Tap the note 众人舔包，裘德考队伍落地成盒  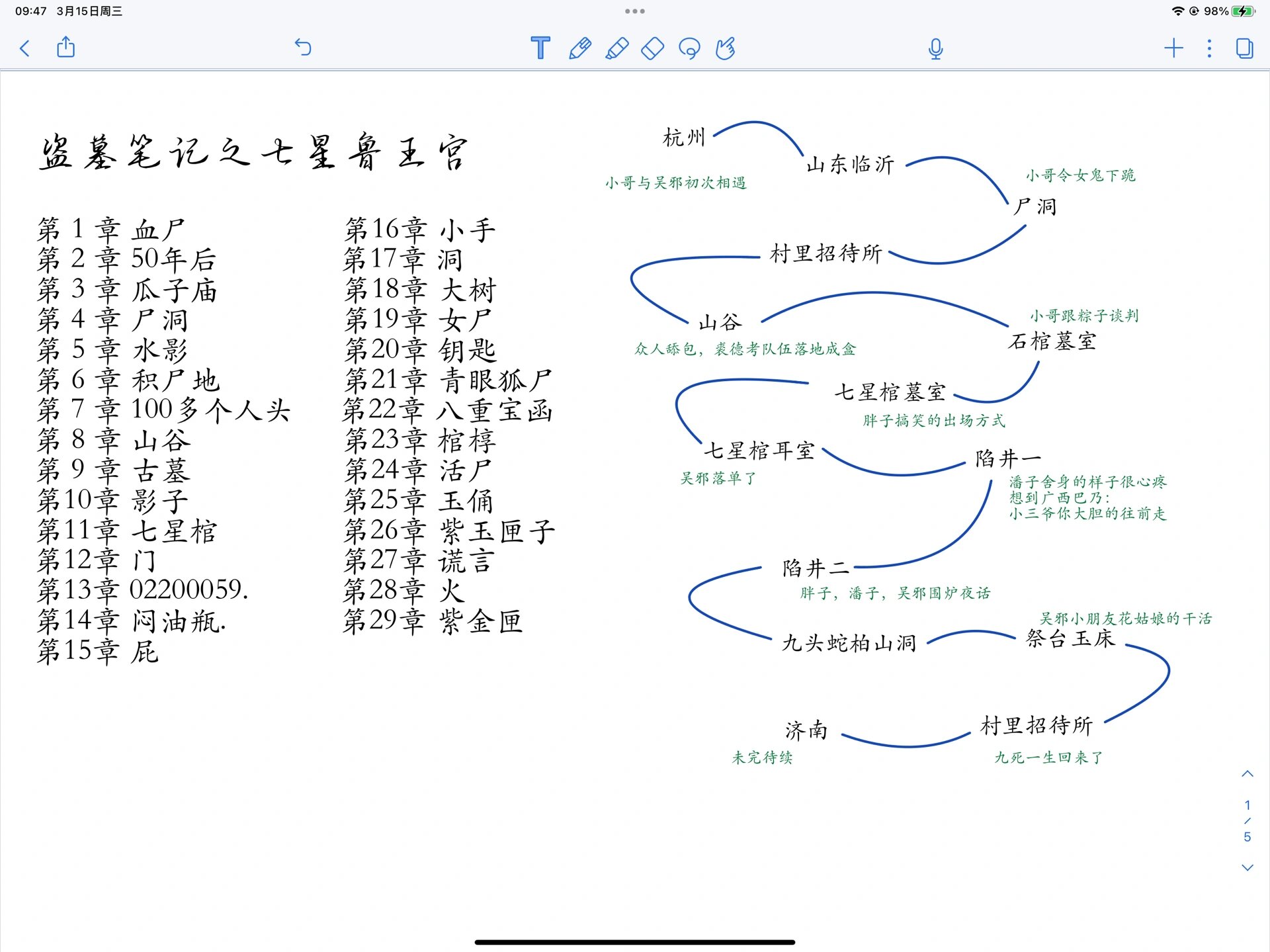745,349
